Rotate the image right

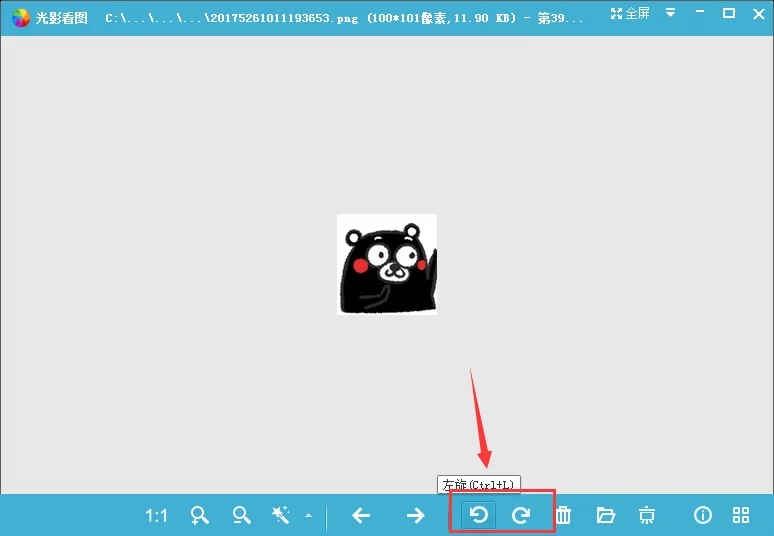520,515
